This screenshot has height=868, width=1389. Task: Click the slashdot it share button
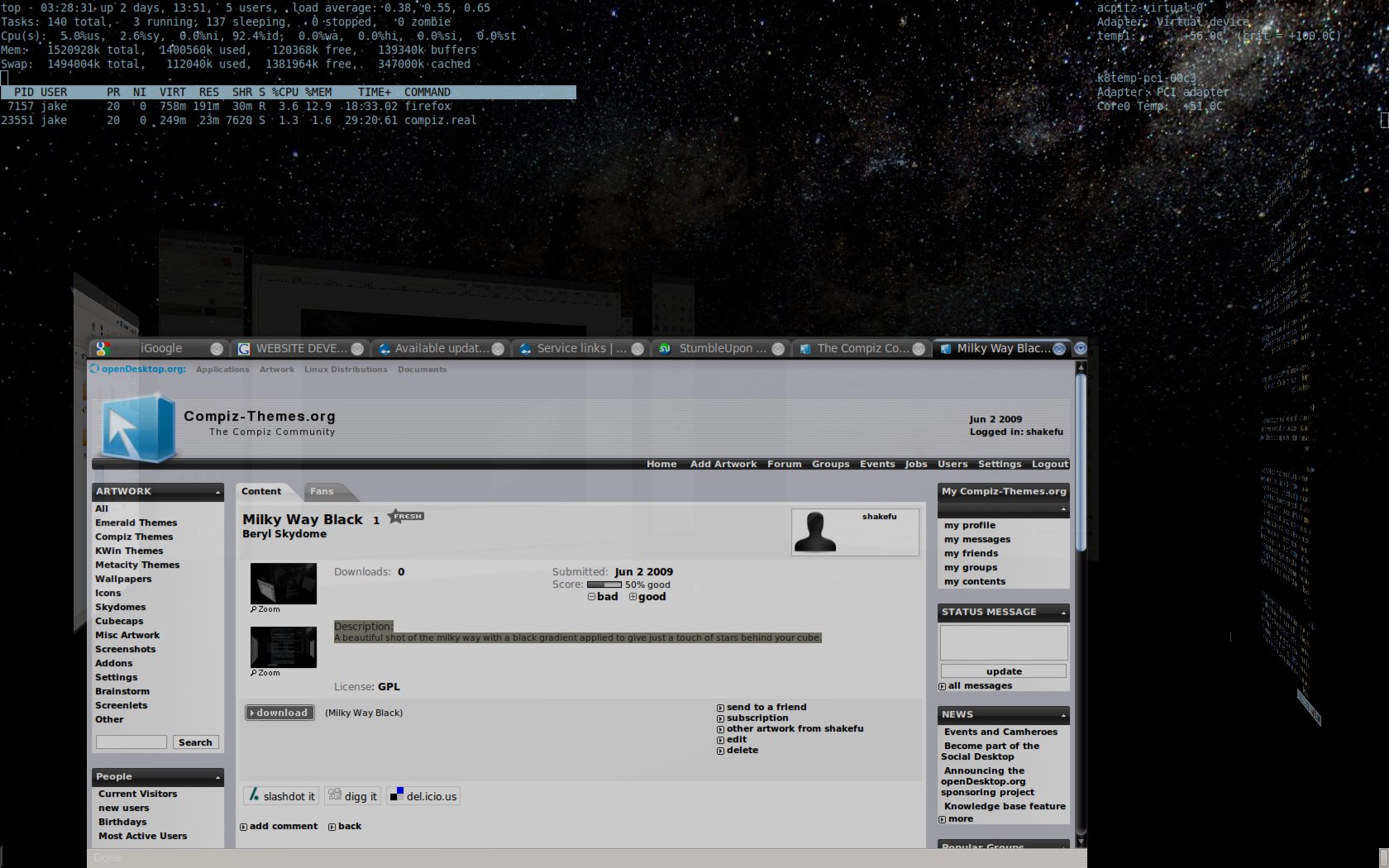pos(281,796)
